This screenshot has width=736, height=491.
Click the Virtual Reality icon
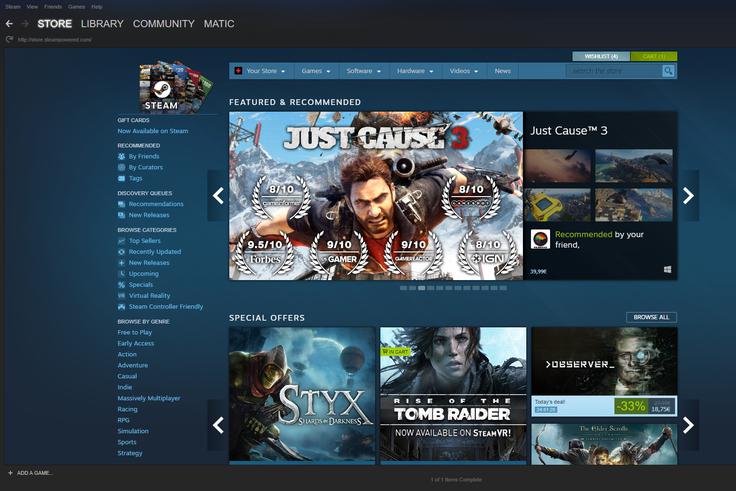coord(122,296)
